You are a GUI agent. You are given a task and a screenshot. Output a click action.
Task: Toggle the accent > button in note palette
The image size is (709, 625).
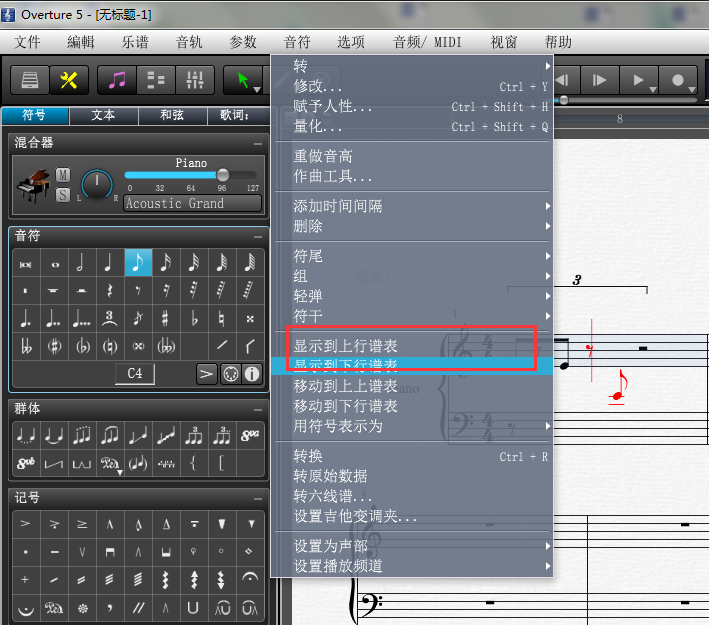tap(207, 374)
